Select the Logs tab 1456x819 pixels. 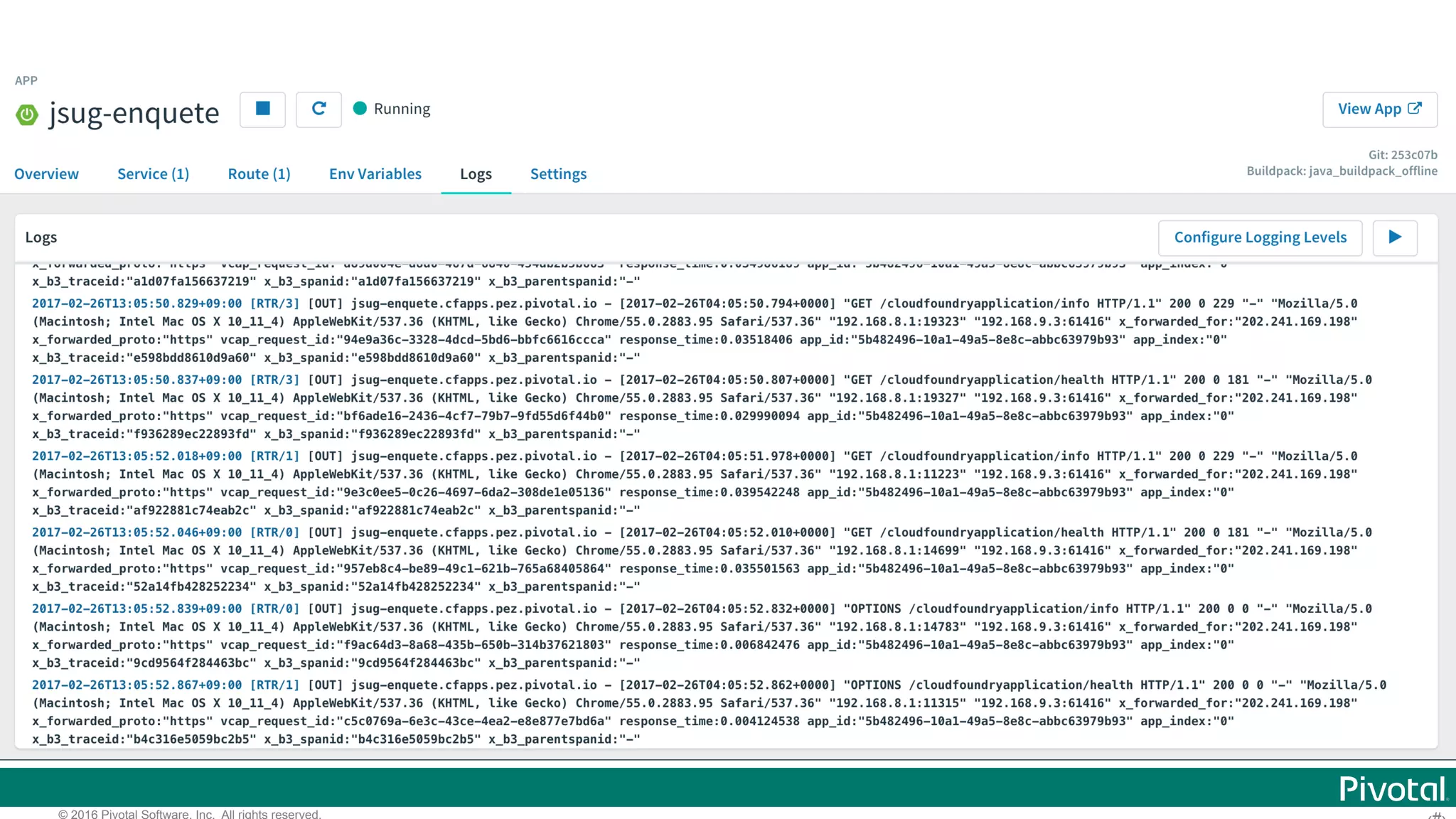pyautogui.click(x=476, y=174)
